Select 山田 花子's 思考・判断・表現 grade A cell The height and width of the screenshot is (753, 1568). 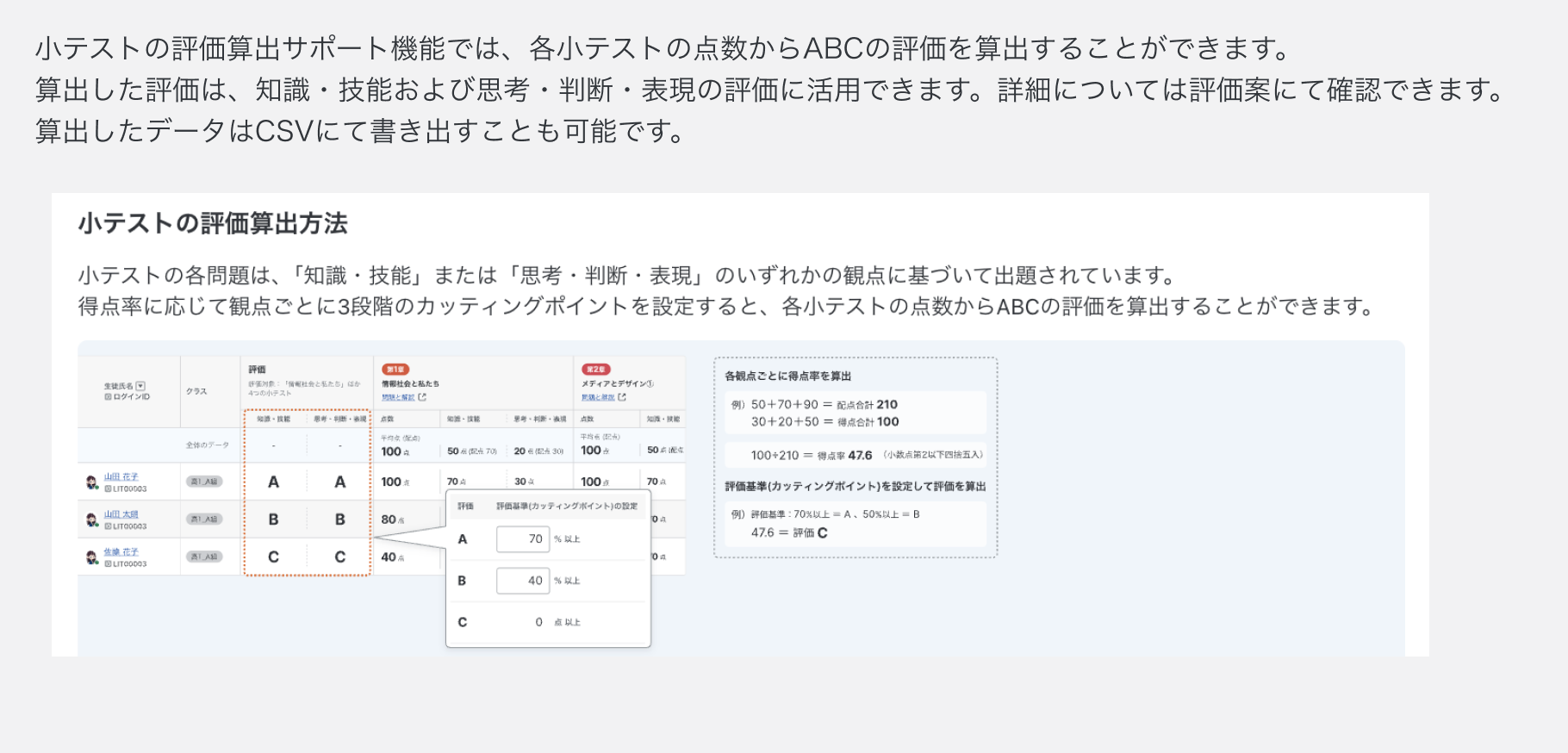click(340, 482)
